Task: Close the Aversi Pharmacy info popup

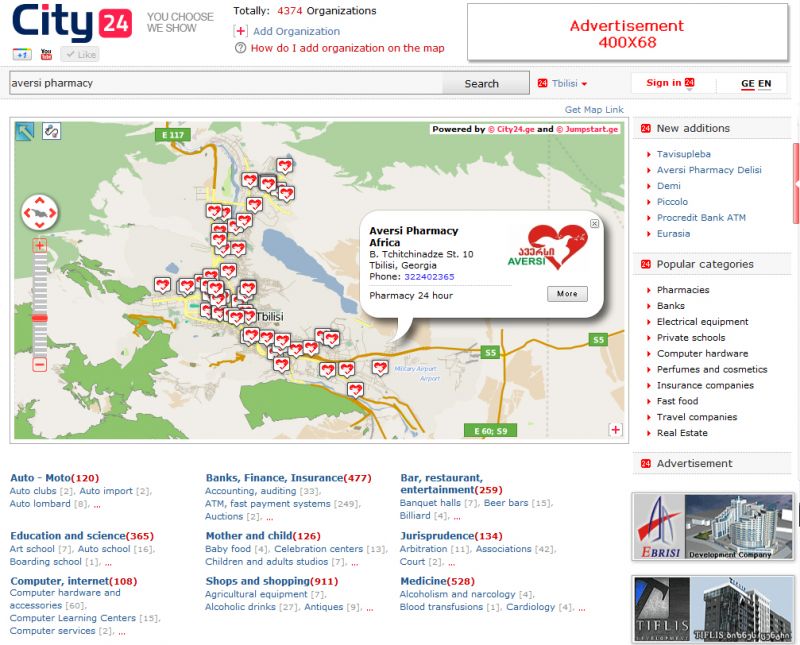Action: (594, 224)
